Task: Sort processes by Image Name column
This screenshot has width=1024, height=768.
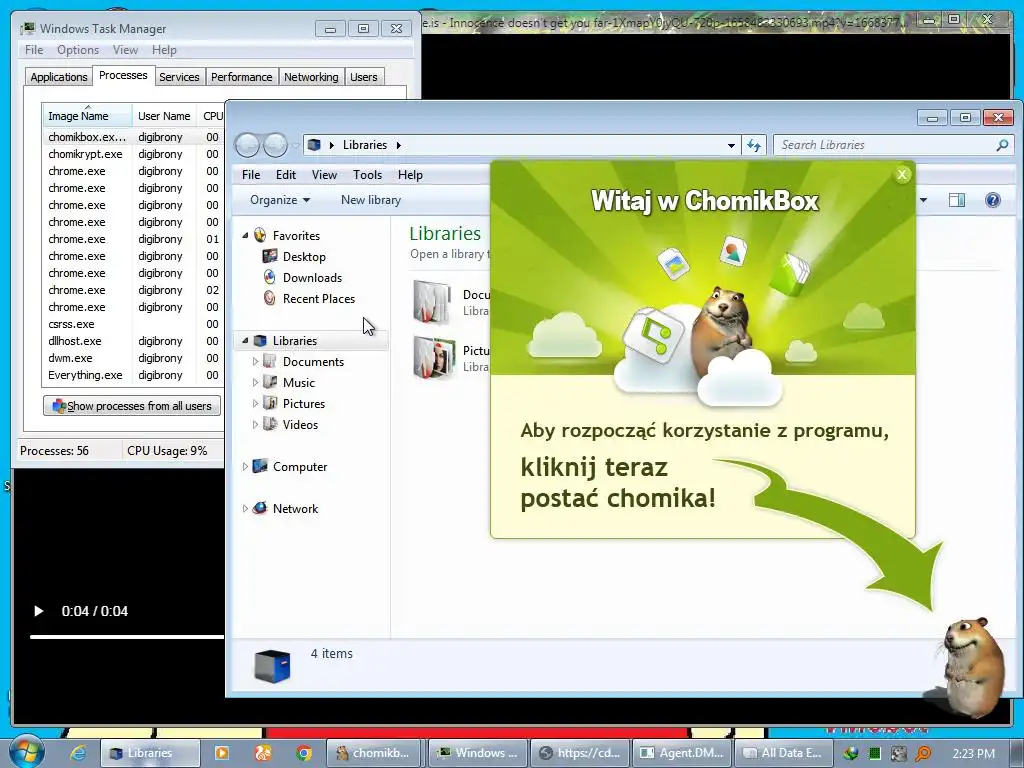Action: [87, 116]
